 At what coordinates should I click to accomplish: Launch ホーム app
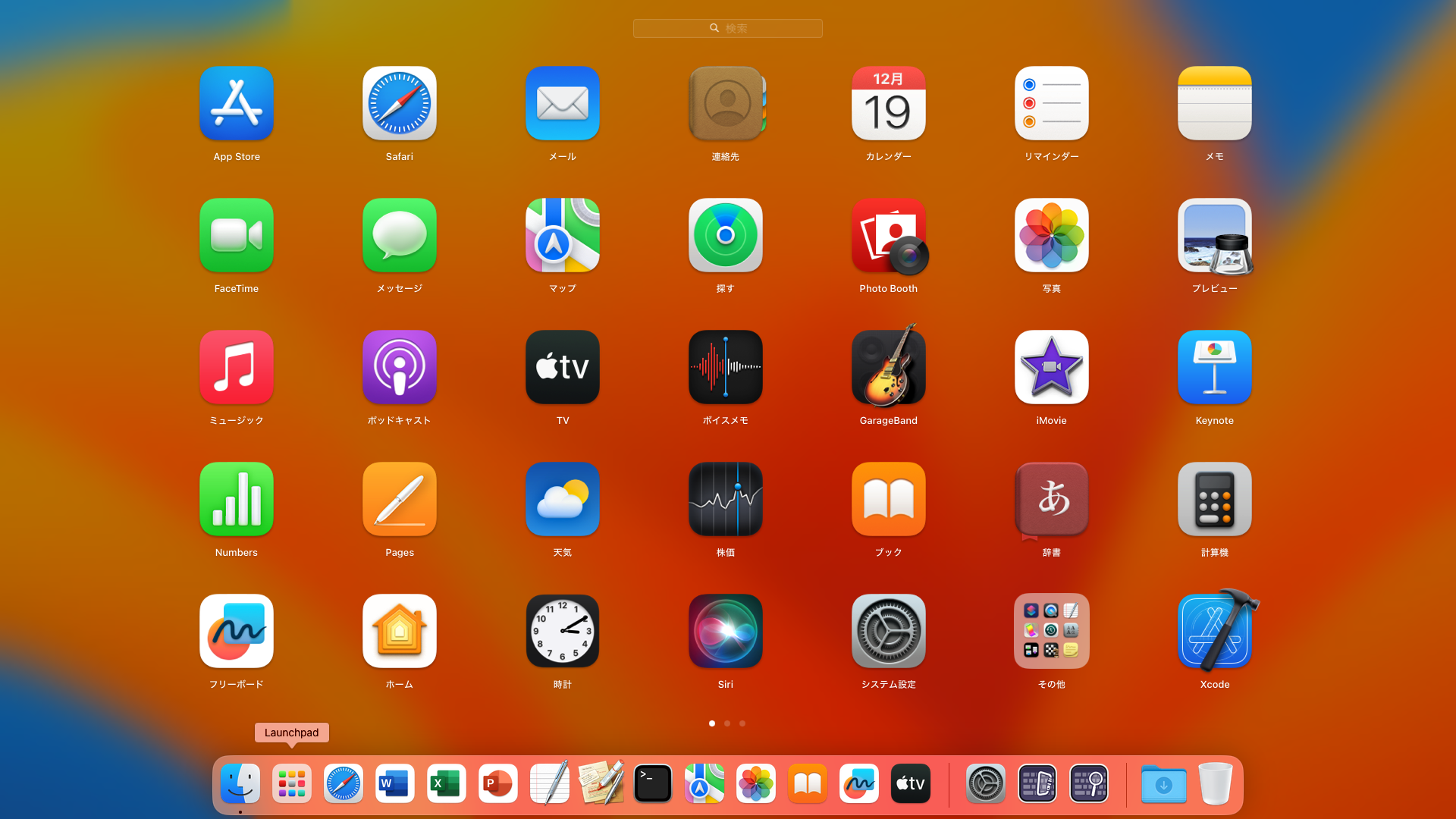coord(400,631)
